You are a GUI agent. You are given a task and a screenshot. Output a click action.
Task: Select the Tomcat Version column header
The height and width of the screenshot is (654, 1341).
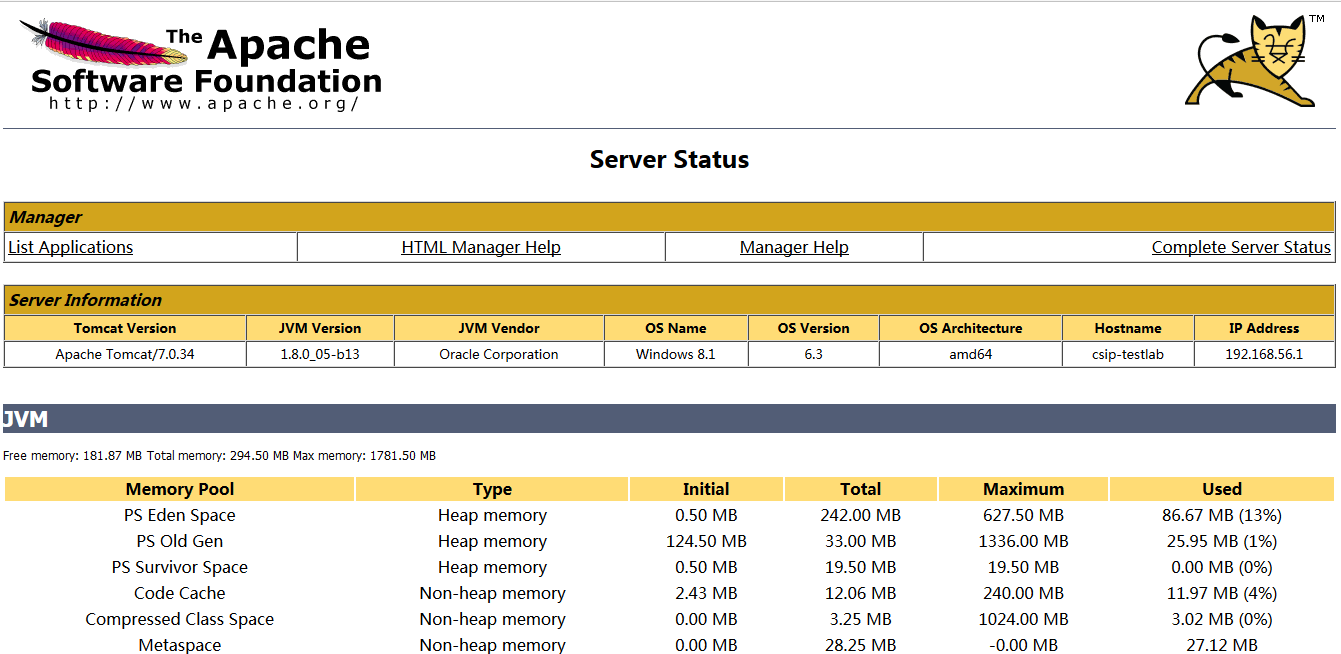[125, 328]
